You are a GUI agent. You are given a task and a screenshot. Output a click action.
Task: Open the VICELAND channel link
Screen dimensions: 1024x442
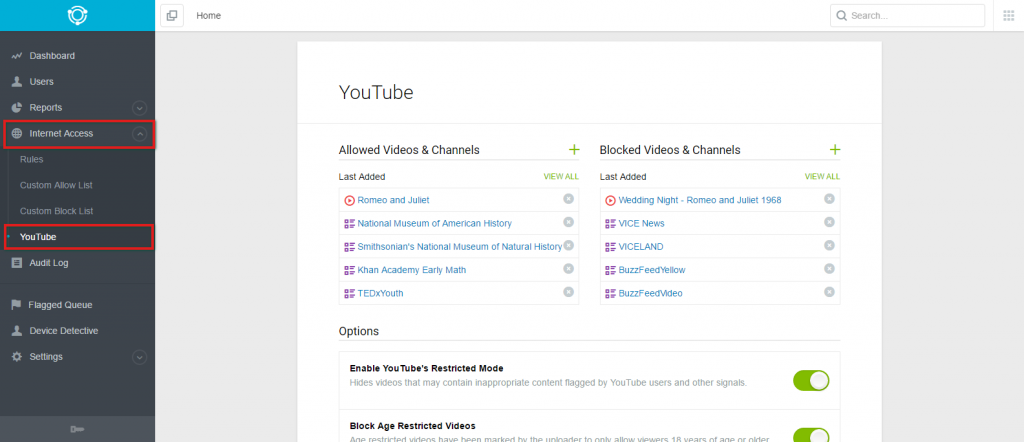click(x=641, y=247)
